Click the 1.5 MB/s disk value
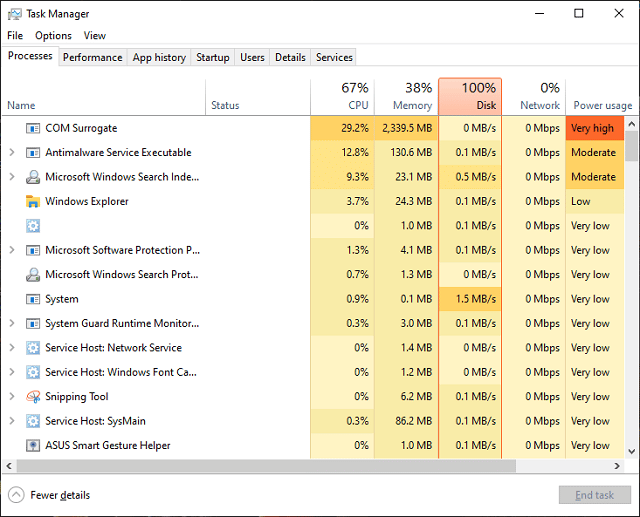Screen dimensions: 640x517 (476, 299)
